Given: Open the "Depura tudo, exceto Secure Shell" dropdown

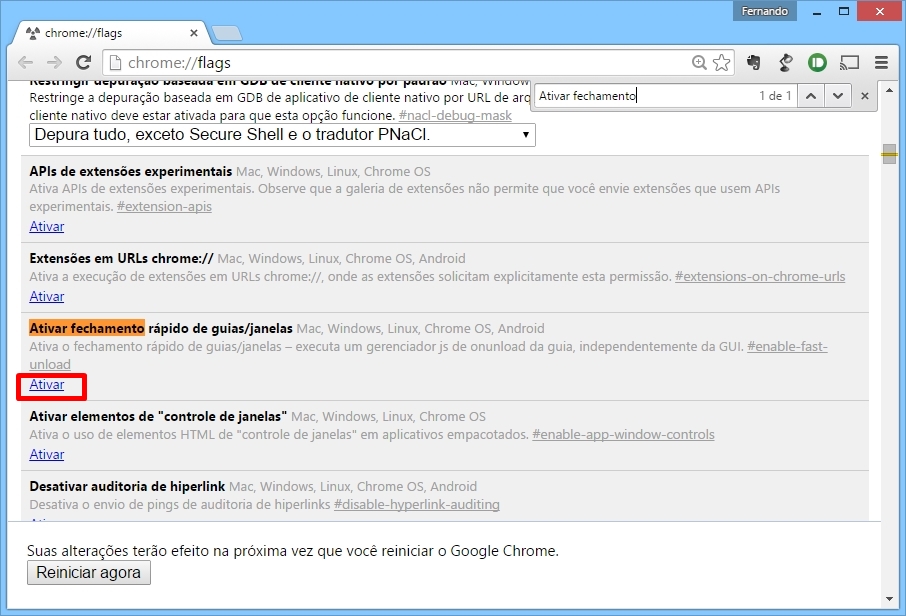Looking at the screenshot, I should coord(282,135).
